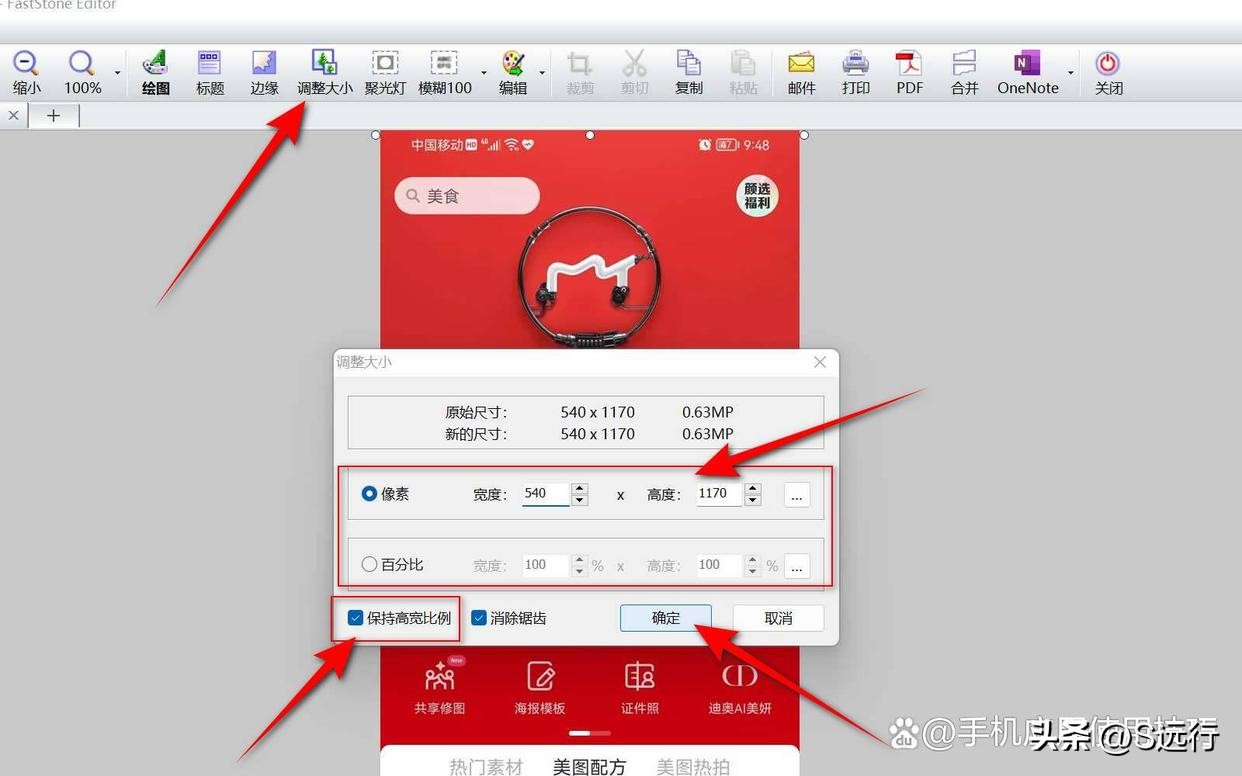Screen dimensions: 1242x776
Task: Apply the 边缘 (Edge) effect
Action: 263,70
